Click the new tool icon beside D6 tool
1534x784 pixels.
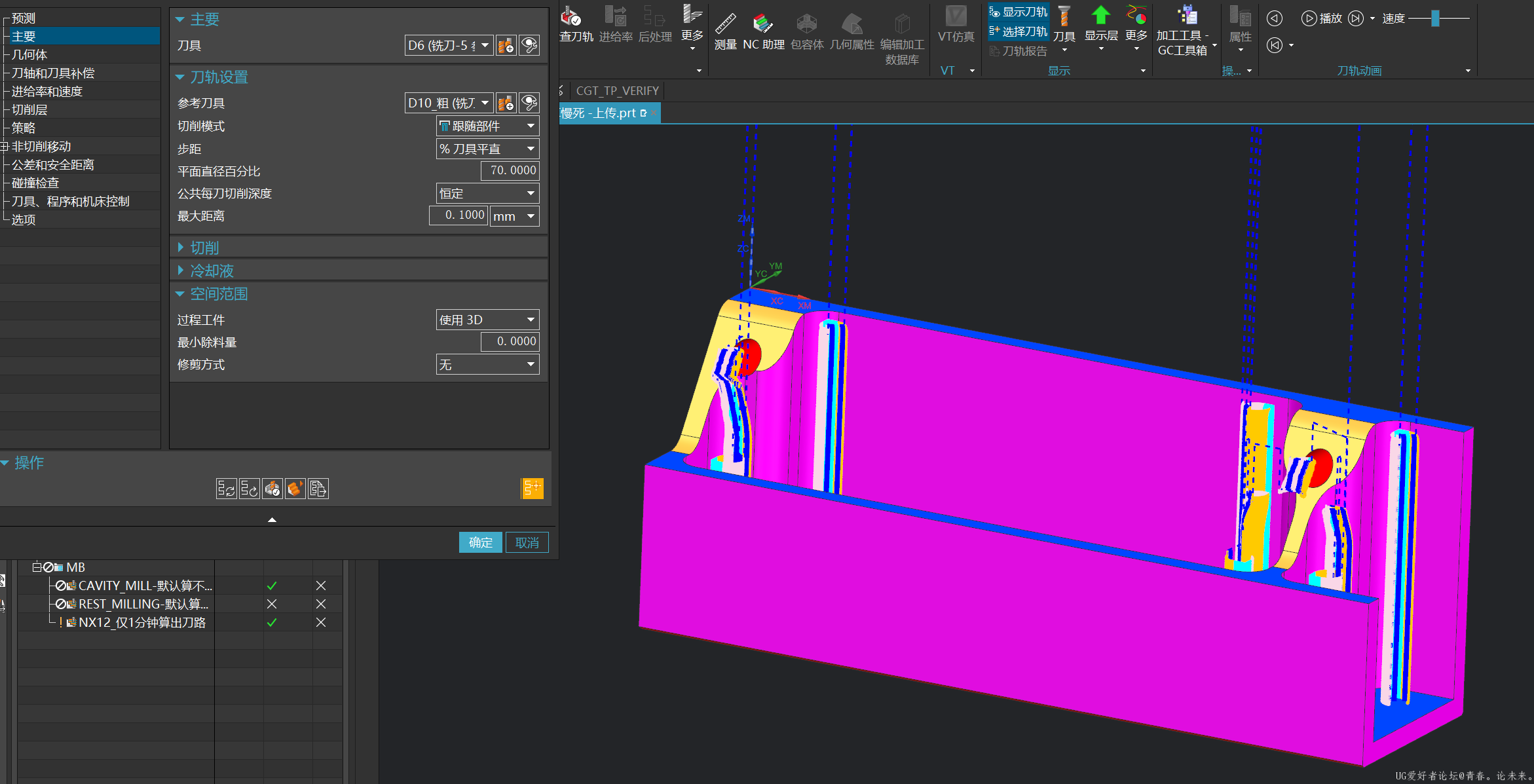coord(506,46)
